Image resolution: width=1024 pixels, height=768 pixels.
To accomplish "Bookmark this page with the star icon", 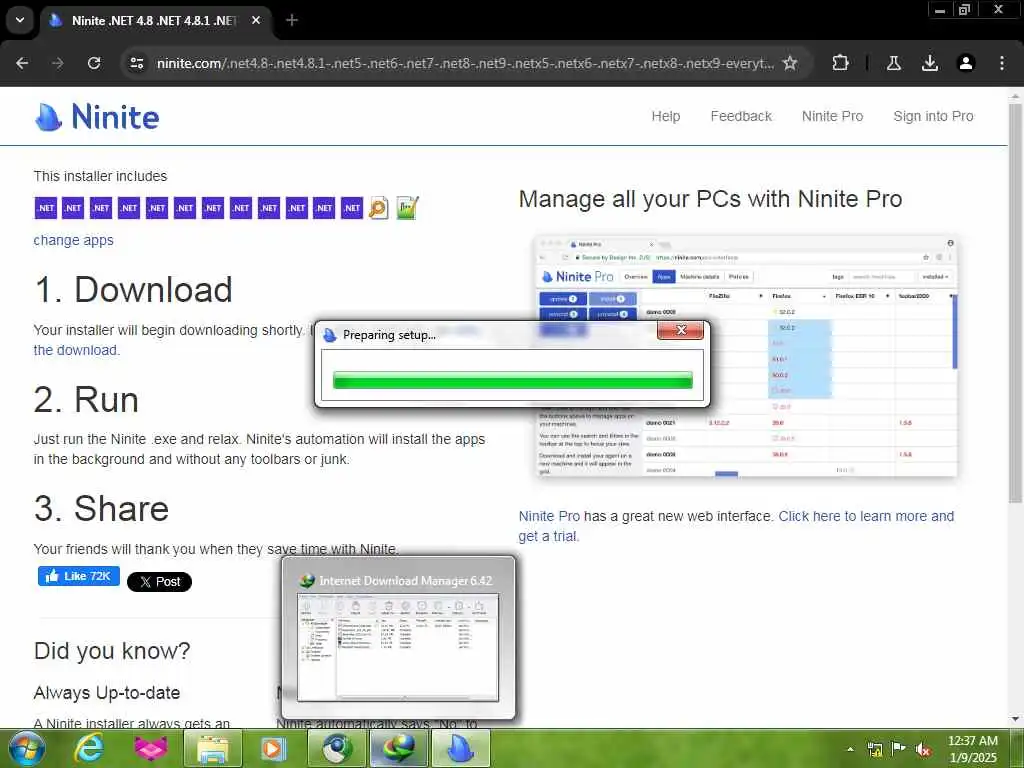I will point(790,63).
